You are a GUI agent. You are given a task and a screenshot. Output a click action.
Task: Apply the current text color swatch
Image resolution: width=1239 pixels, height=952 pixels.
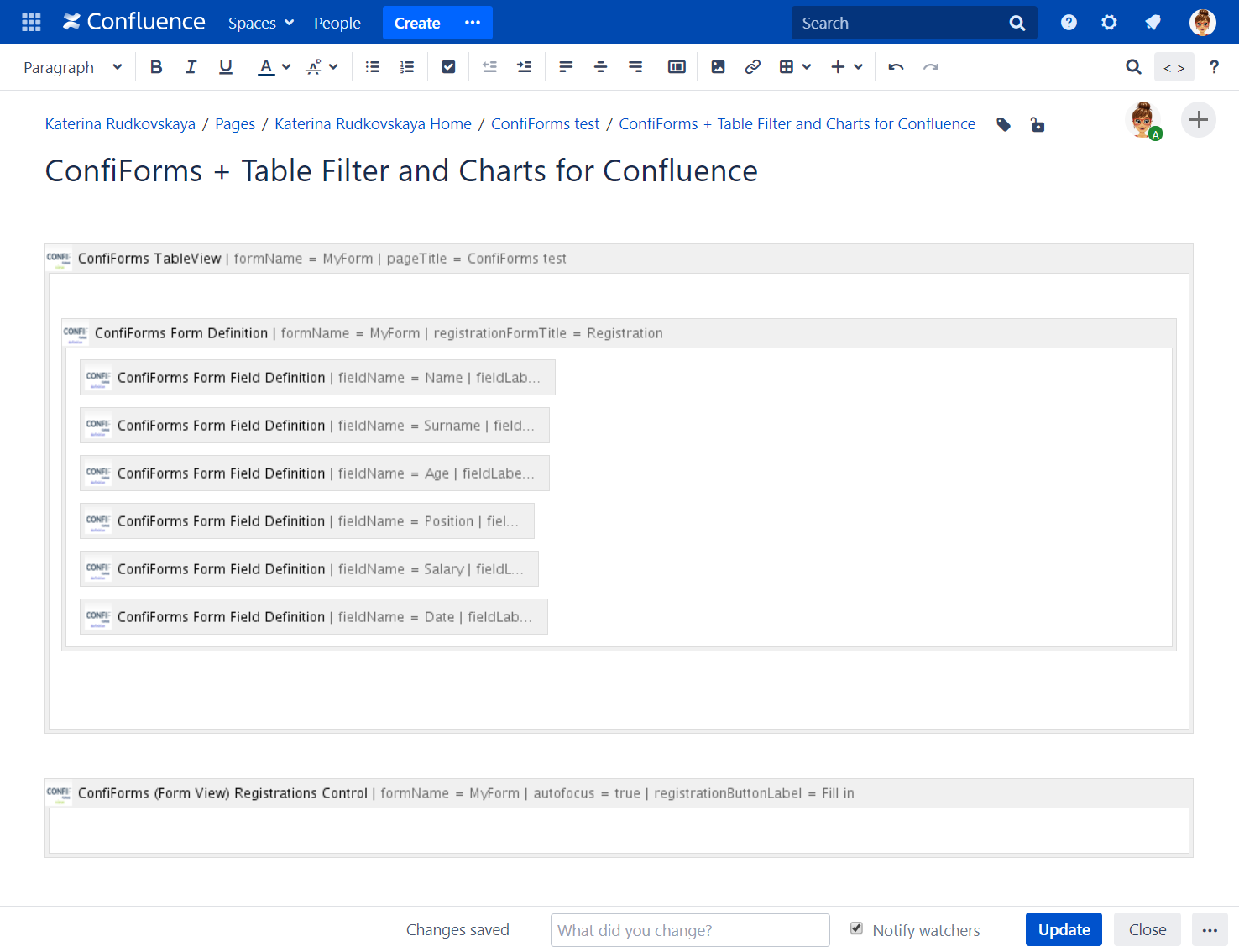tap(264, 66)
